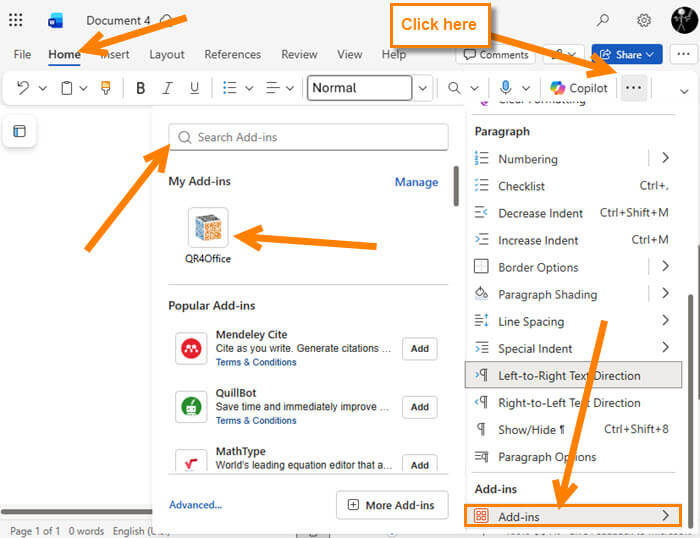
Task: Apply Underline formatting from toolbar
Action: [x=194, y=88]
